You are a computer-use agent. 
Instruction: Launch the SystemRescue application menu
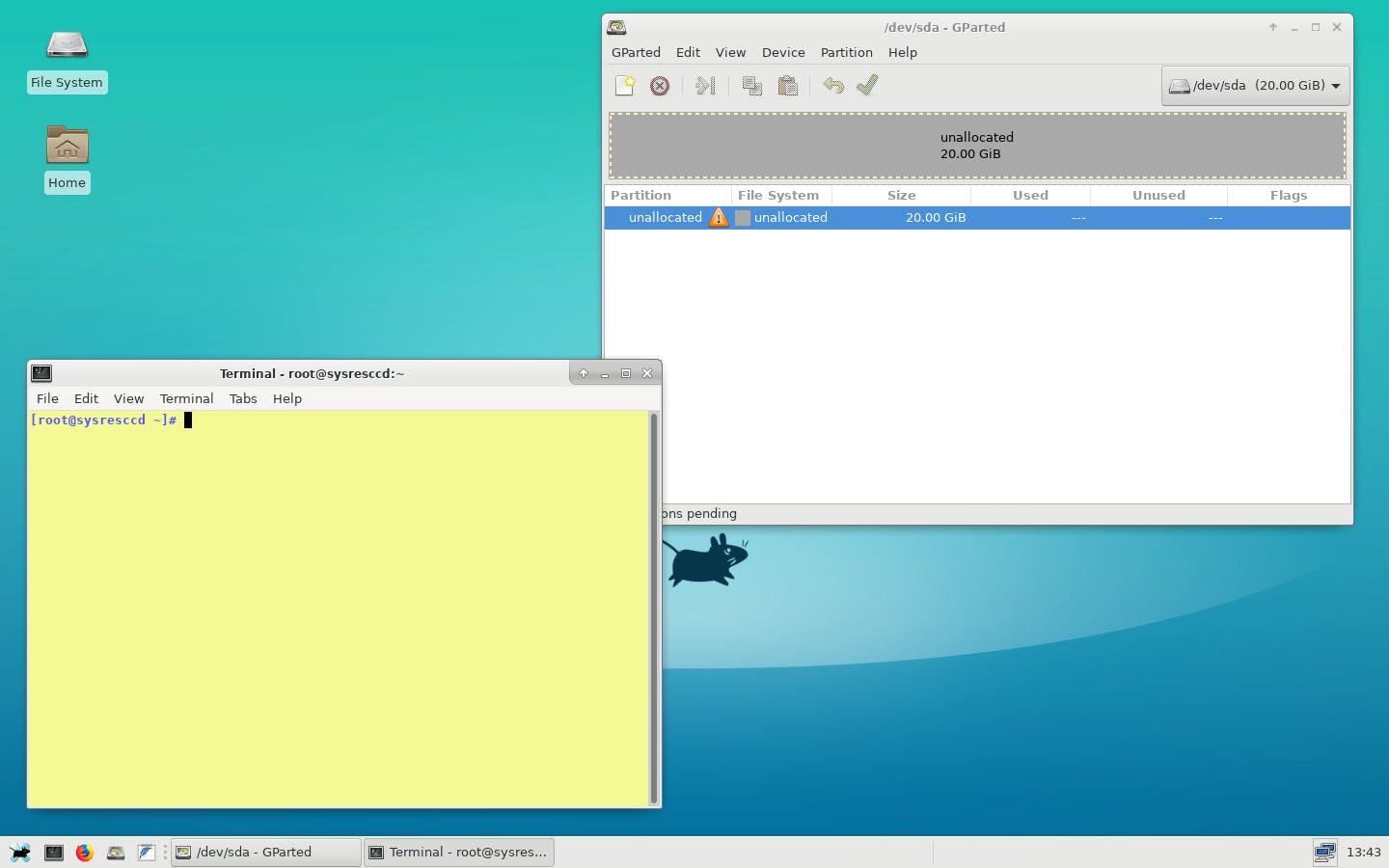[19, 853]
